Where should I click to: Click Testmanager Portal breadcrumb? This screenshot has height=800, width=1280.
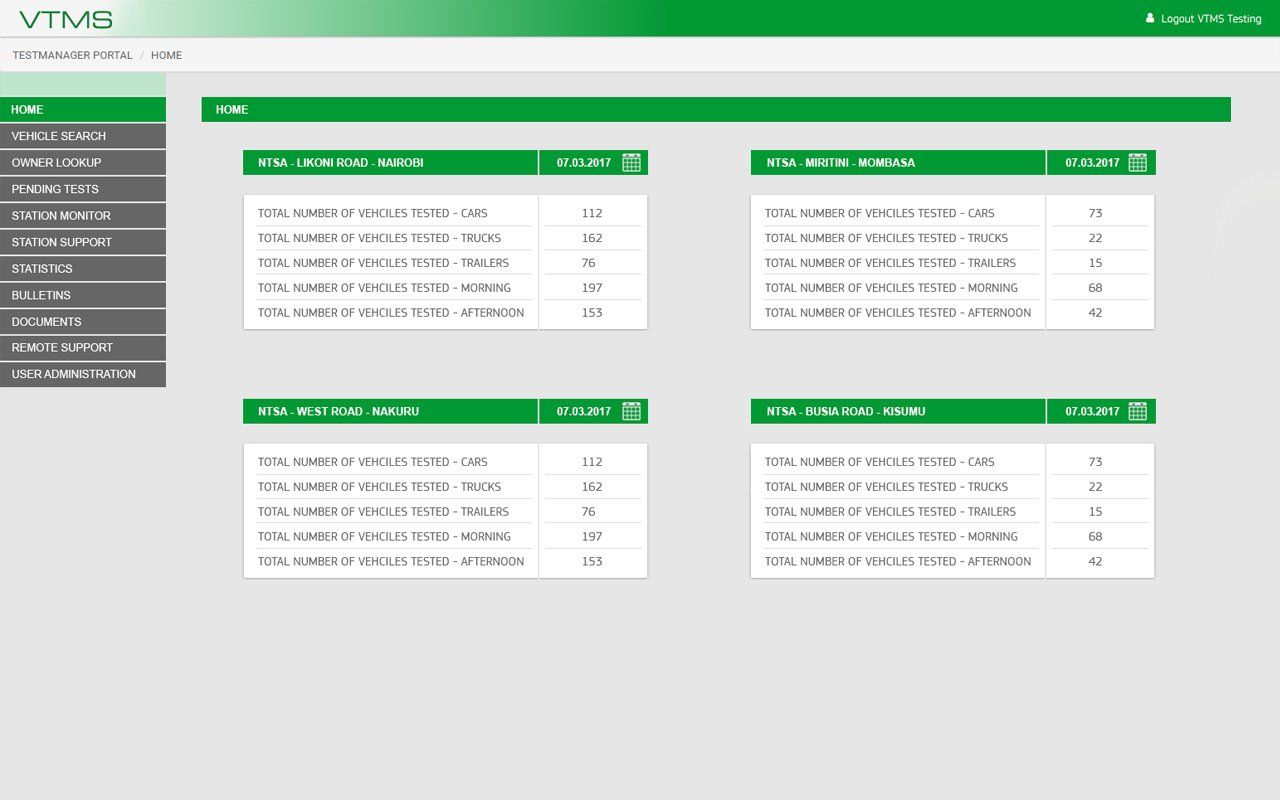coord(72,55)
